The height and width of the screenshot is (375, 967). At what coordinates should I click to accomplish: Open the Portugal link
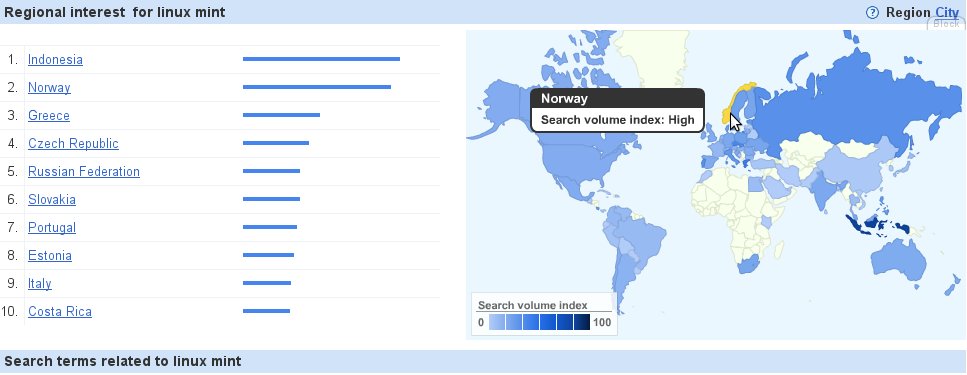coord(52,228)
